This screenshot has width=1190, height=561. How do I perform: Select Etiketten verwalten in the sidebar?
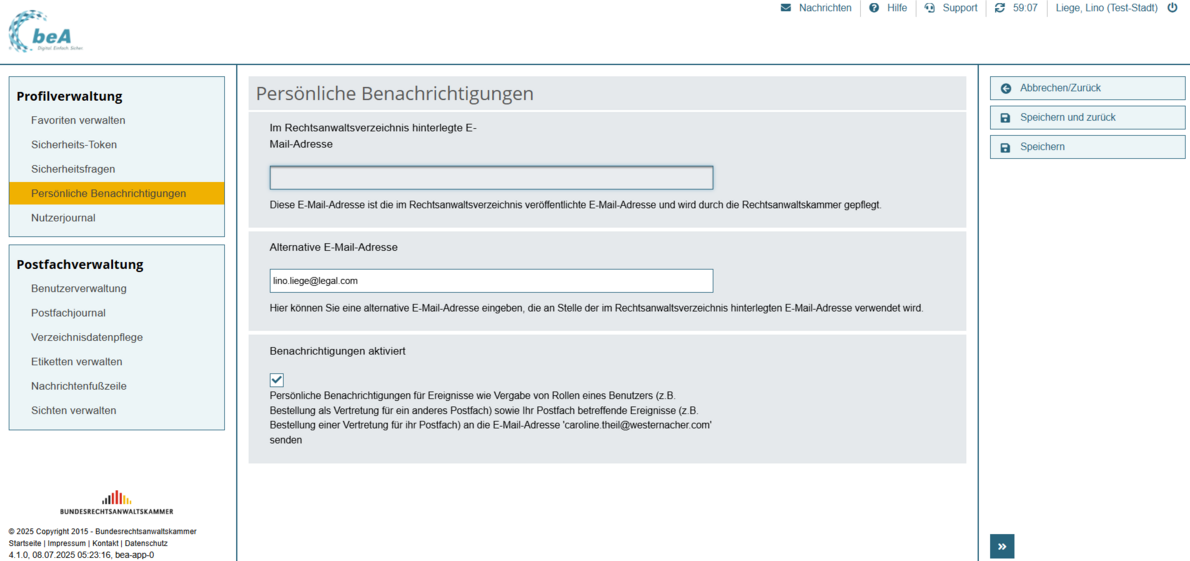(77, 362)
